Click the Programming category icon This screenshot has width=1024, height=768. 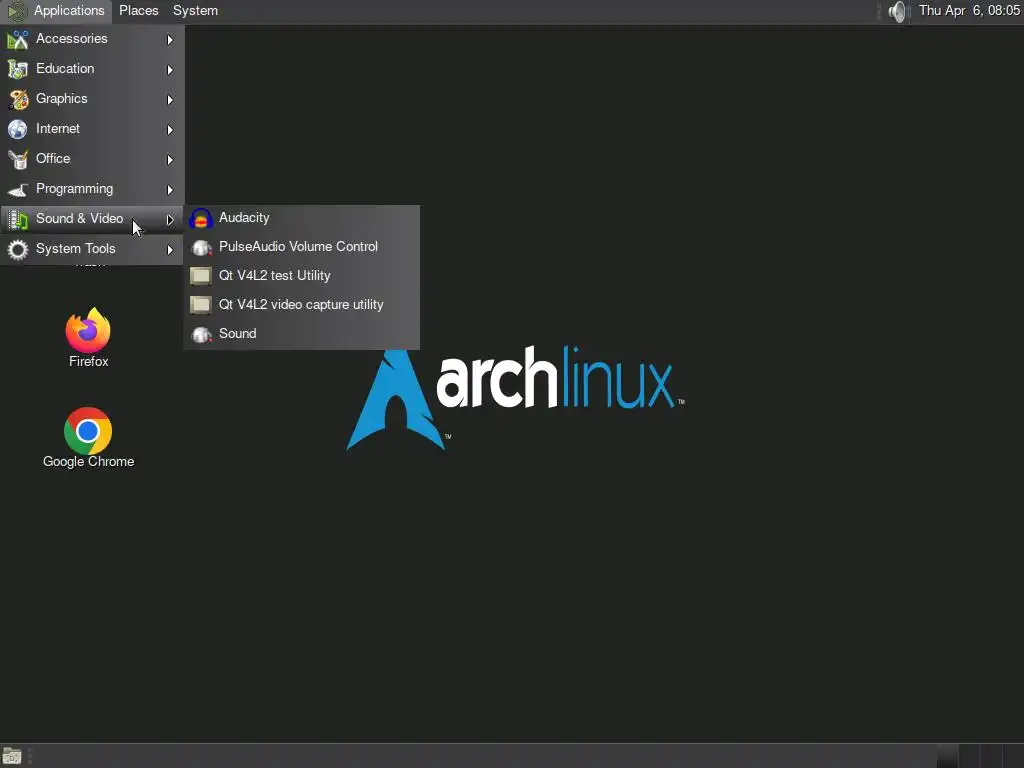[x=18, y=189]
